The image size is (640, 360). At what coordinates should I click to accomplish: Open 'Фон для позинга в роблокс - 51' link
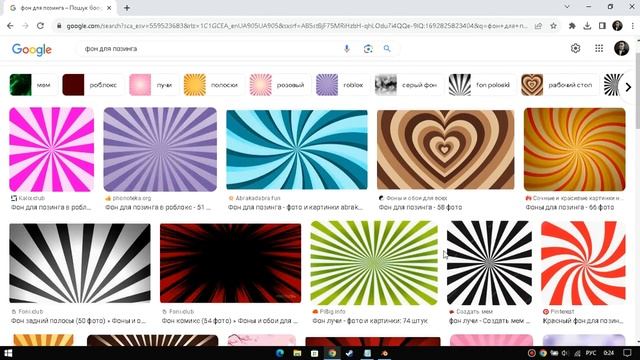(158, 207)
